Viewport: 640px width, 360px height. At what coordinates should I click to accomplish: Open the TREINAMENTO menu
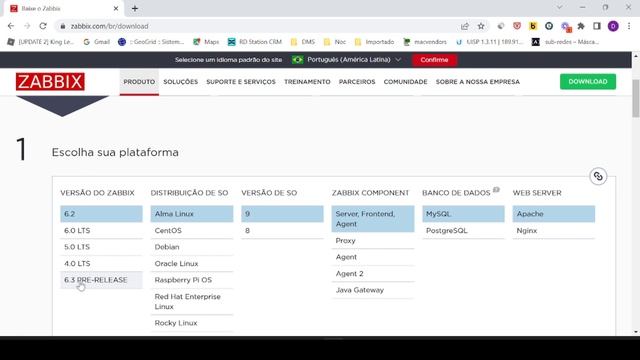pos(307,82)
